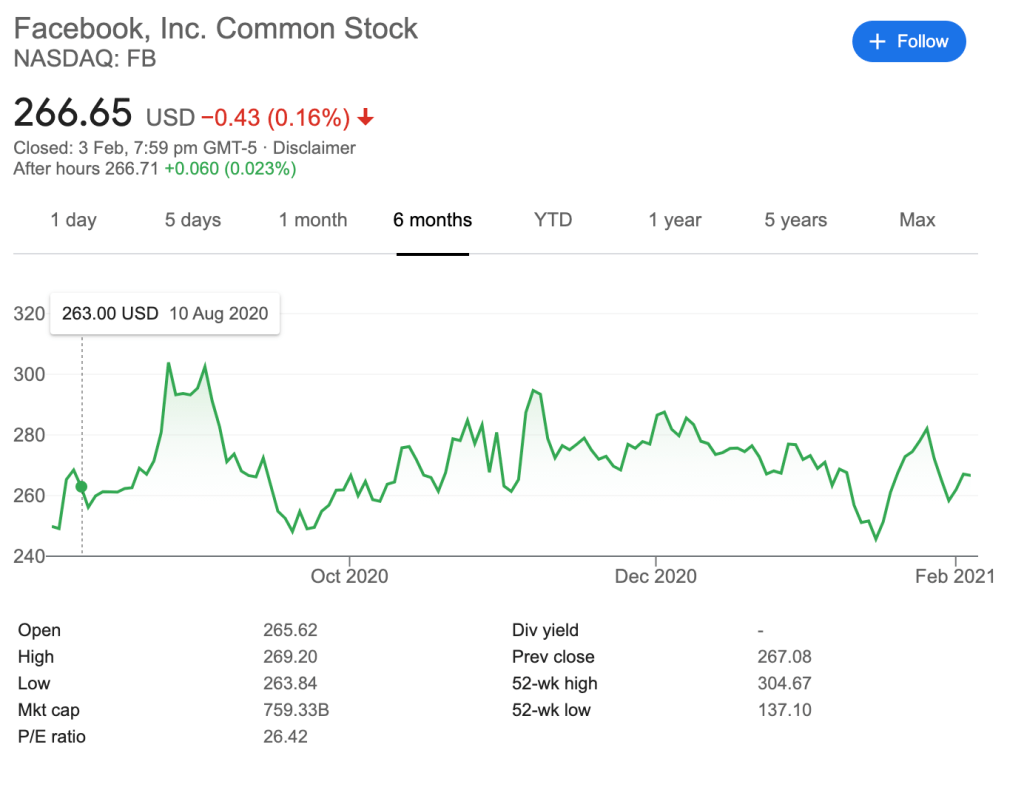Click the 263.00 USD chart tooltip
1024x787 pixels.
[x=165, y=313]
